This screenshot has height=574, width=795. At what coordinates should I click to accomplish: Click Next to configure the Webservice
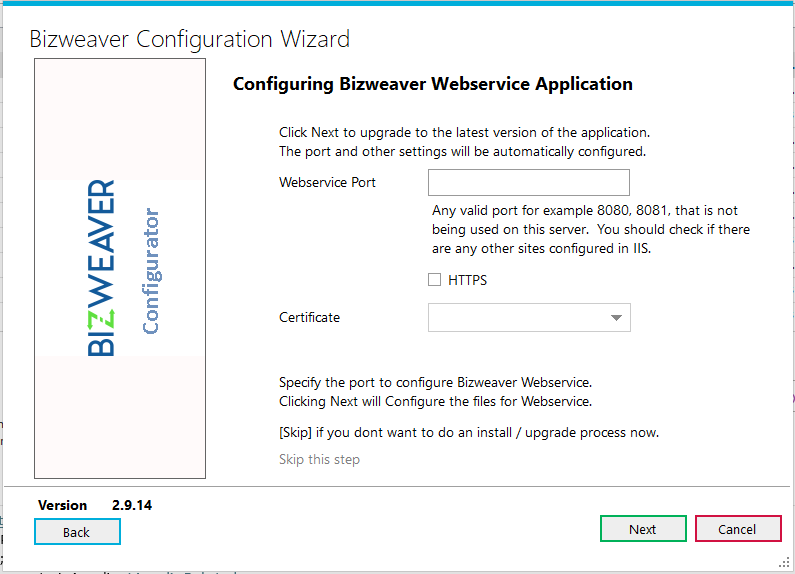(x=643, y=529)
